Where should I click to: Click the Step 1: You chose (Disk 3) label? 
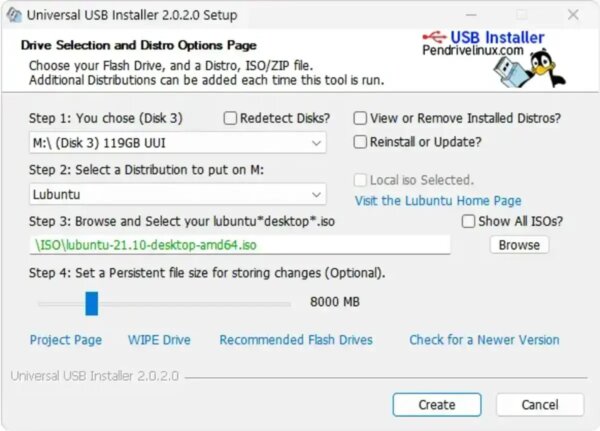106,118
